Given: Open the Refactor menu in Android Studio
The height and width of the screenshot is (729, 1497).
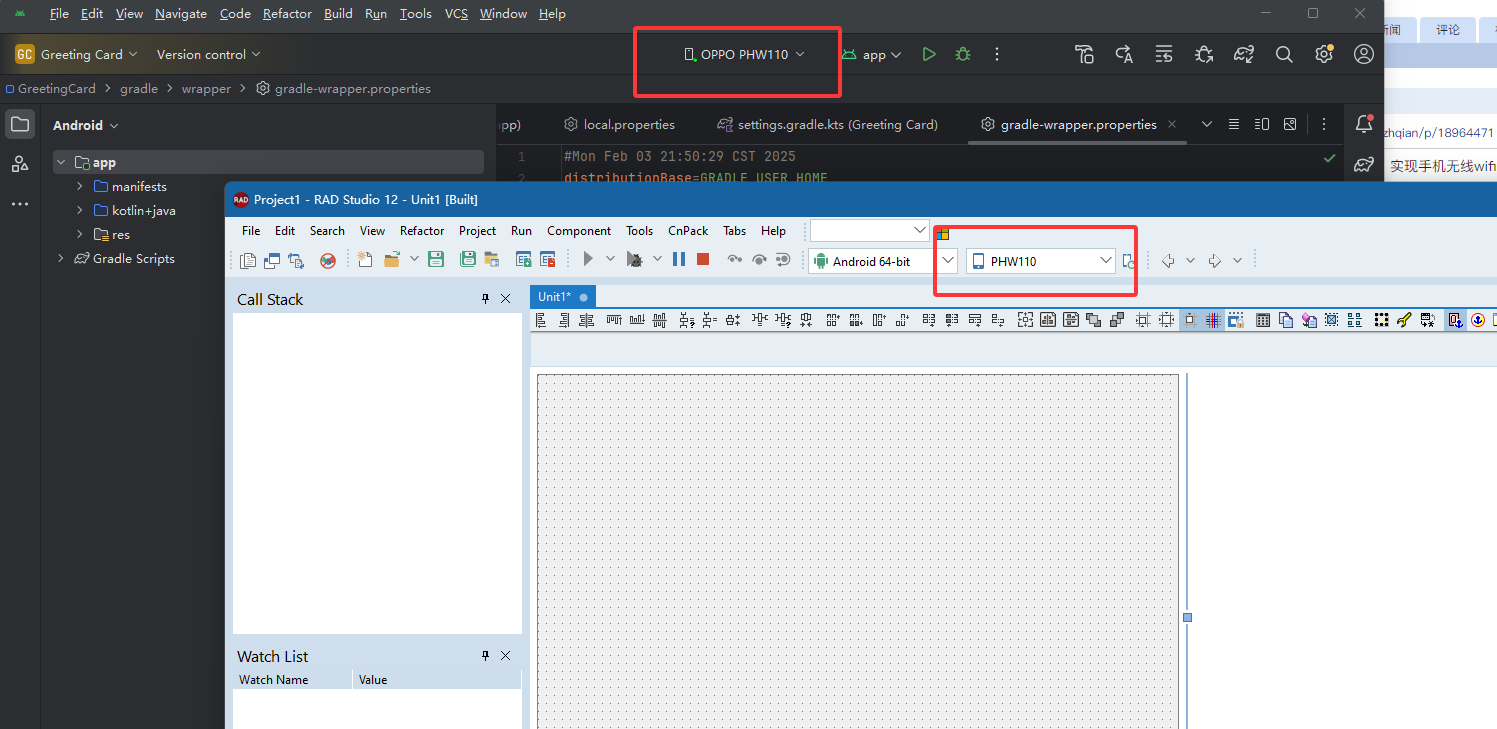Looking at the screenshot, I should [x=287, y=14].
